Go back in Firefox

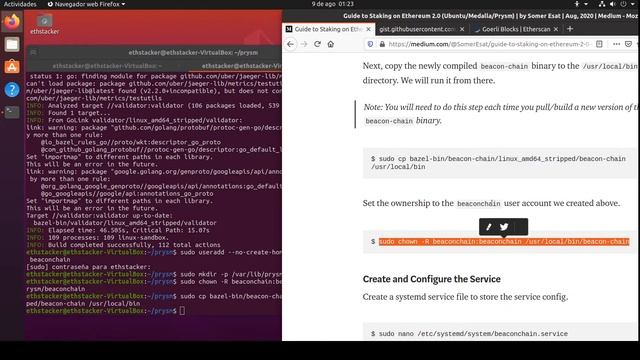pos(290,44)
